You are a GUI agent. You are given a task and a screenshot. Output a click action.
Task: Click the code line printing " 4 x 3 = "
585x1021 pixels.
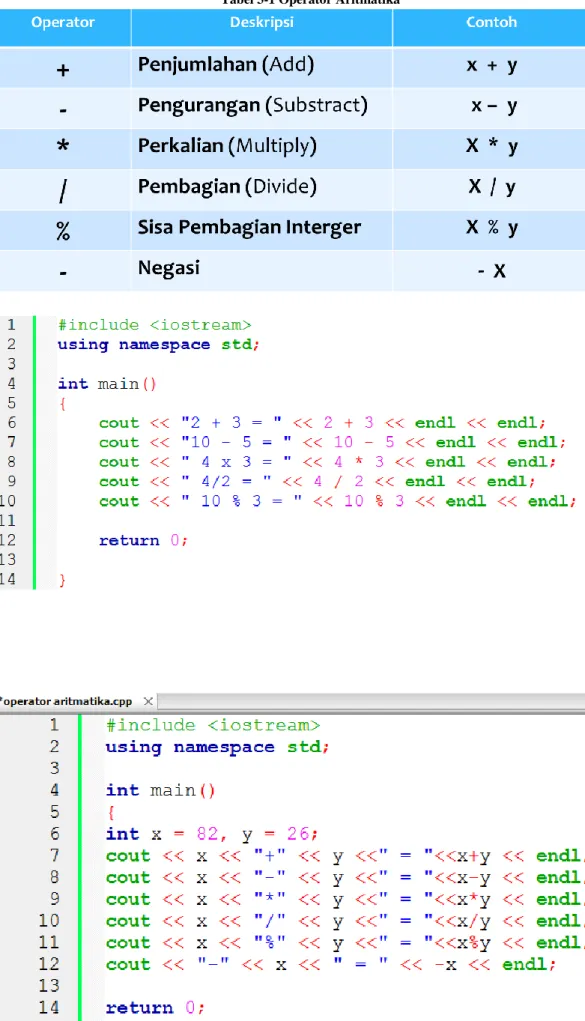point(327,462)
